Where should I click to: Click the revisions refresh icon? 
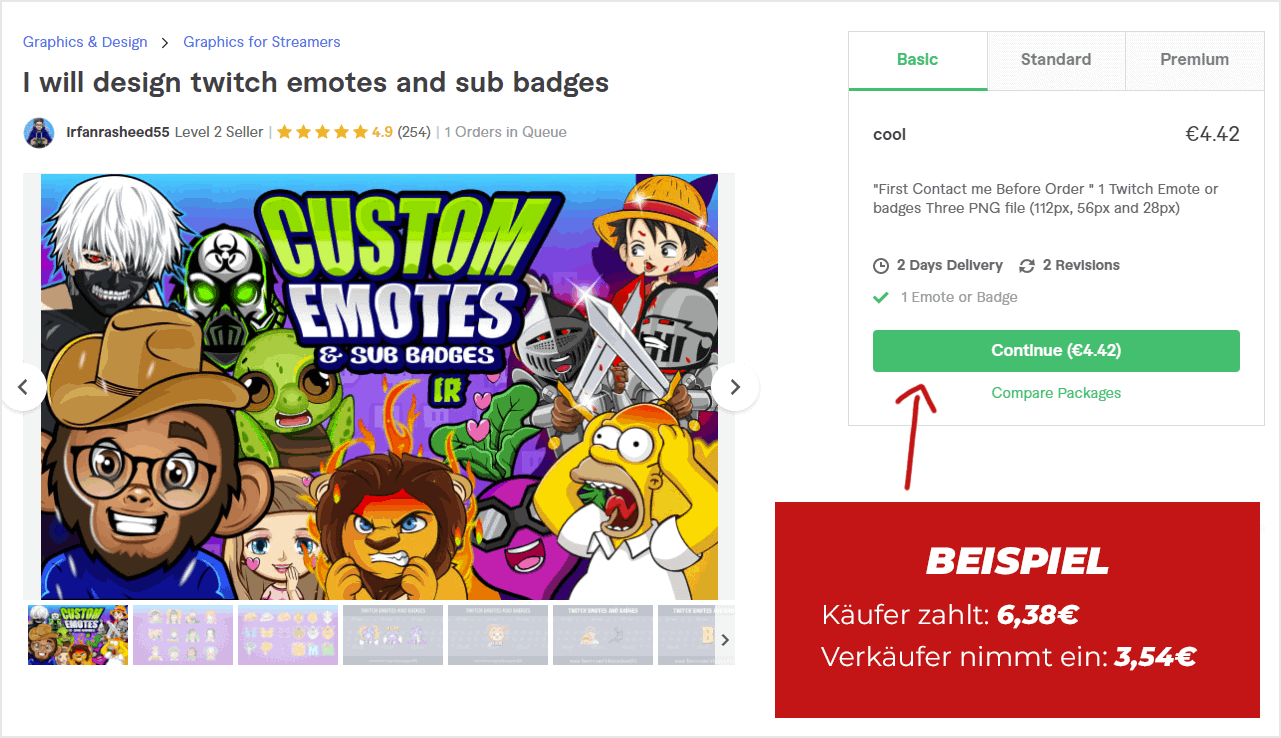1027,266
